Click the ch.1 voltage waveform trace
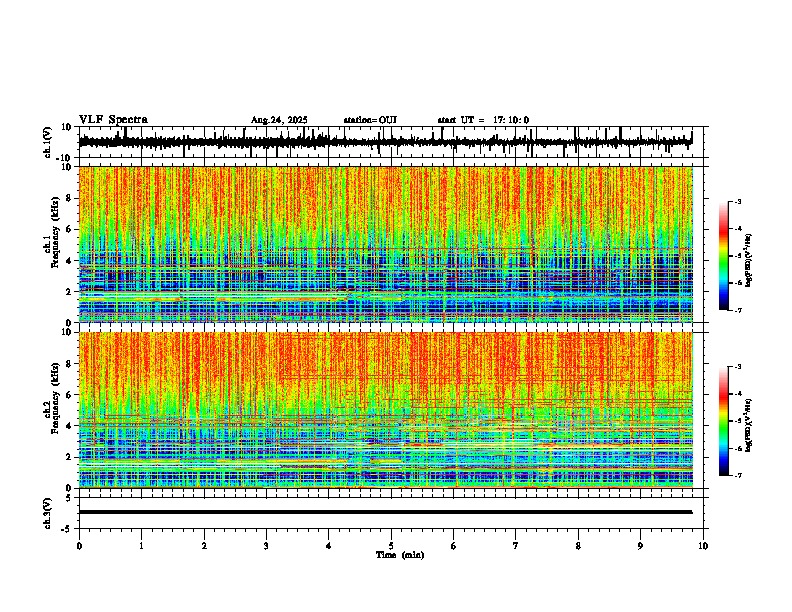Image resolution: width=792 pixels, height=612 pixels. pyautogui.click(x=385, y=142)
